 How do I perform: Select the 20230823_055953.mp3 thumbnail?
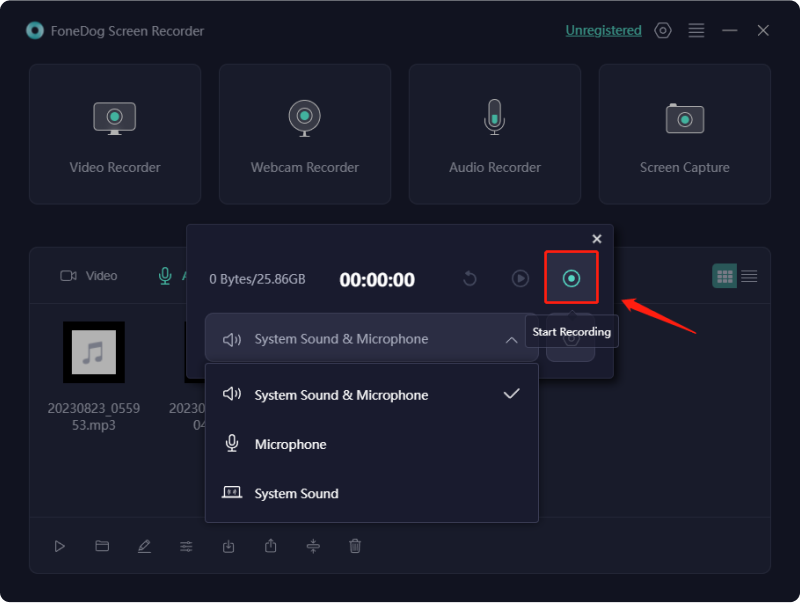94,353
